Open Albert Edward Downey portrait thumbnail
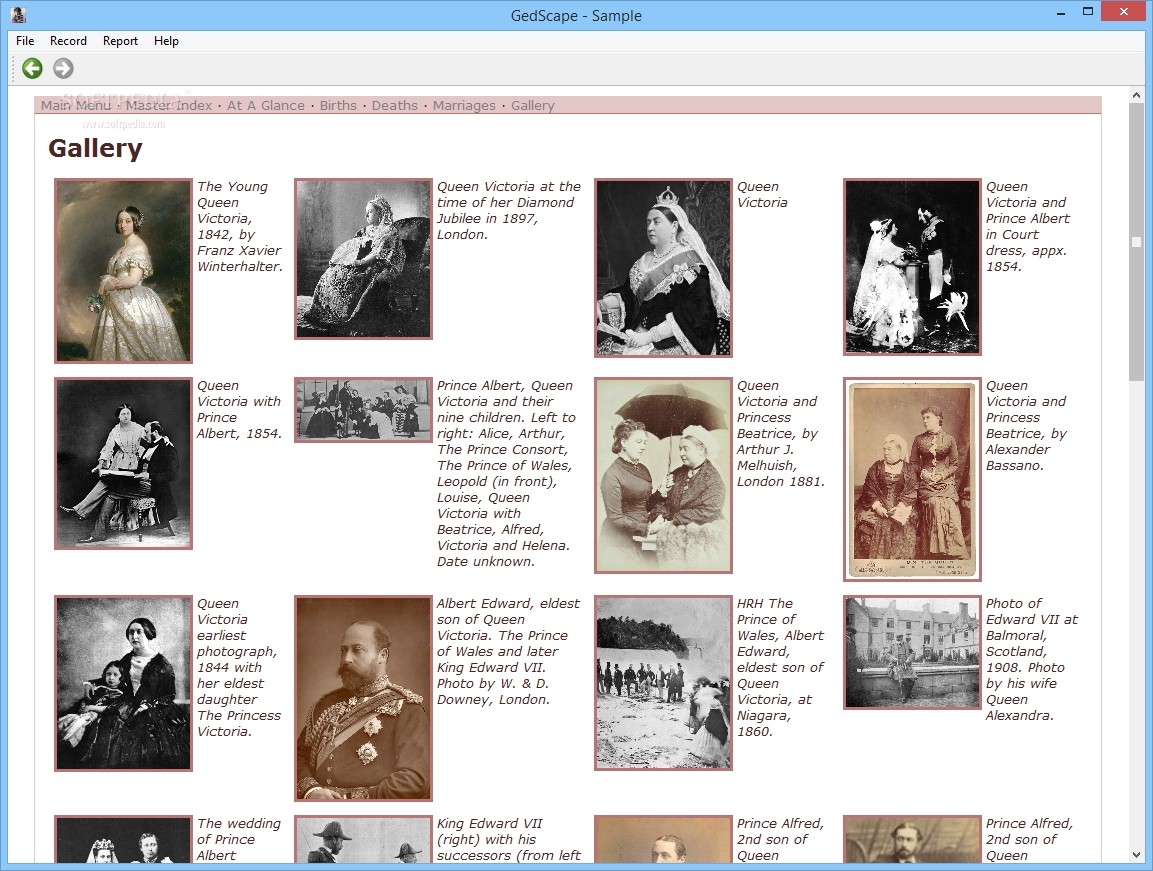This screenshot has width=1153, height=871. pyautogui.click(x=363, y=698)
